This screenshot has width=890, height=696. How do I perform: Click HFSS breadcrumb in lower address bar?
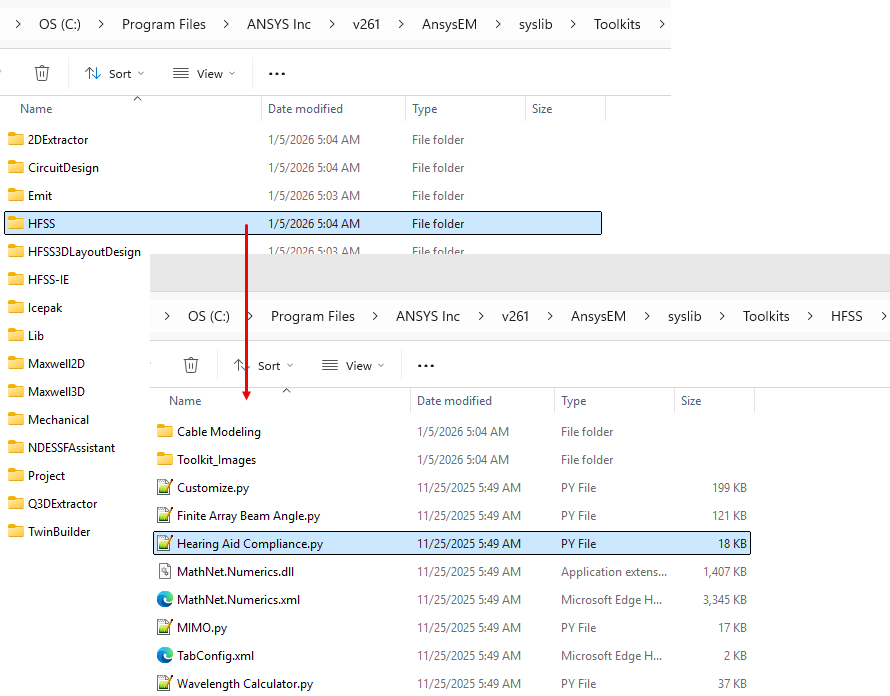[846, 316]
